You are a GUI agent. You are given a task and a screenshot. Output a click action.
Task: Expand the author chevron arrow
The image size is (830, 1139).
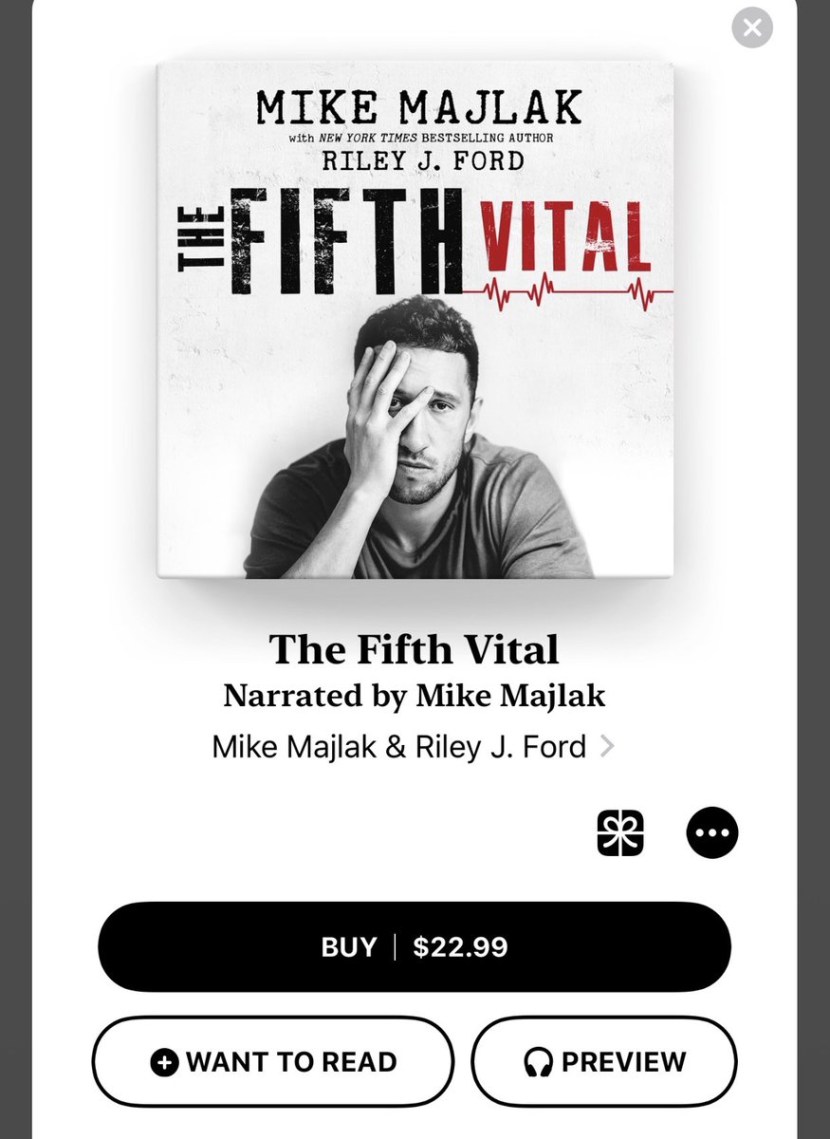pos(607,747)
